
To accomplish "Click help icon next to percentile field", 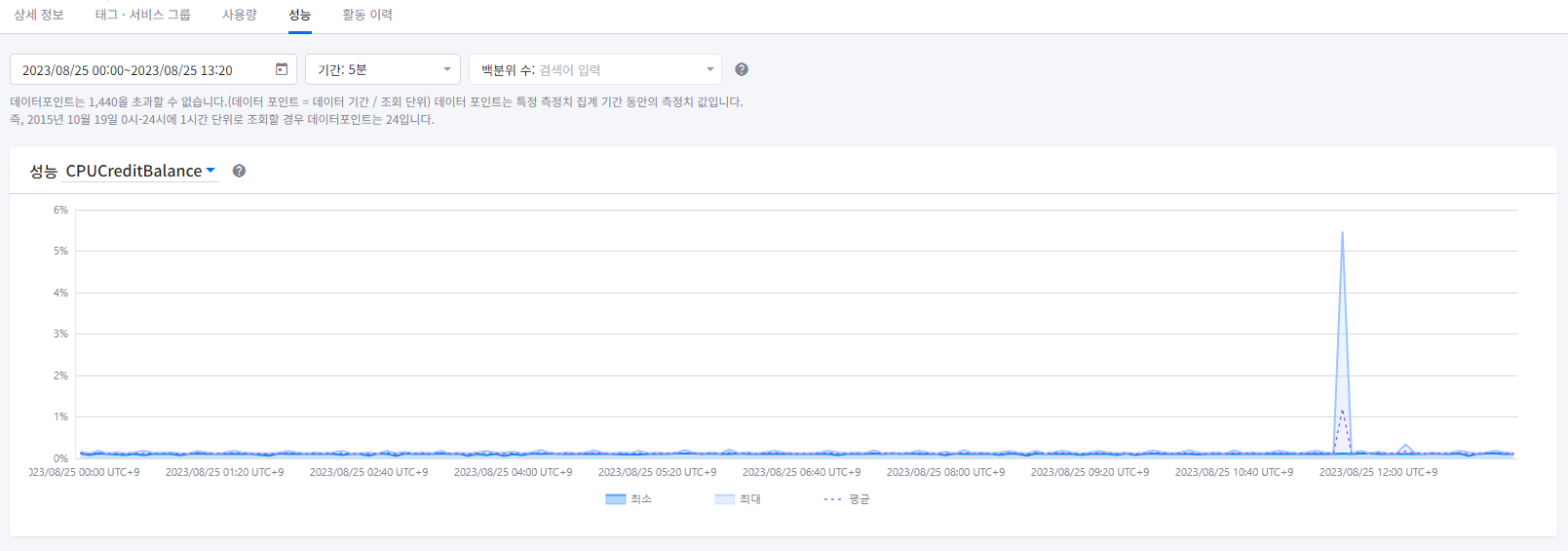I will (742, 69).
